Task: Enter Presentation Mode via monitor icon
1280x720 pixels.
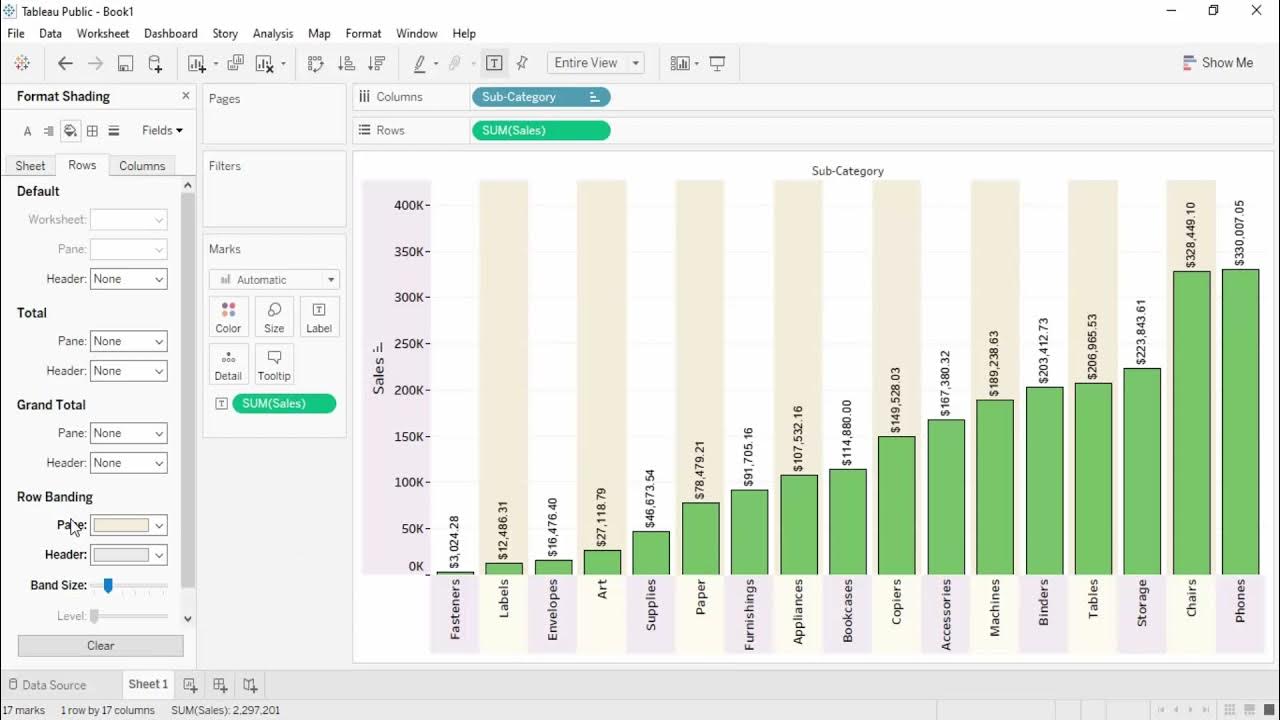Action: 717,63
